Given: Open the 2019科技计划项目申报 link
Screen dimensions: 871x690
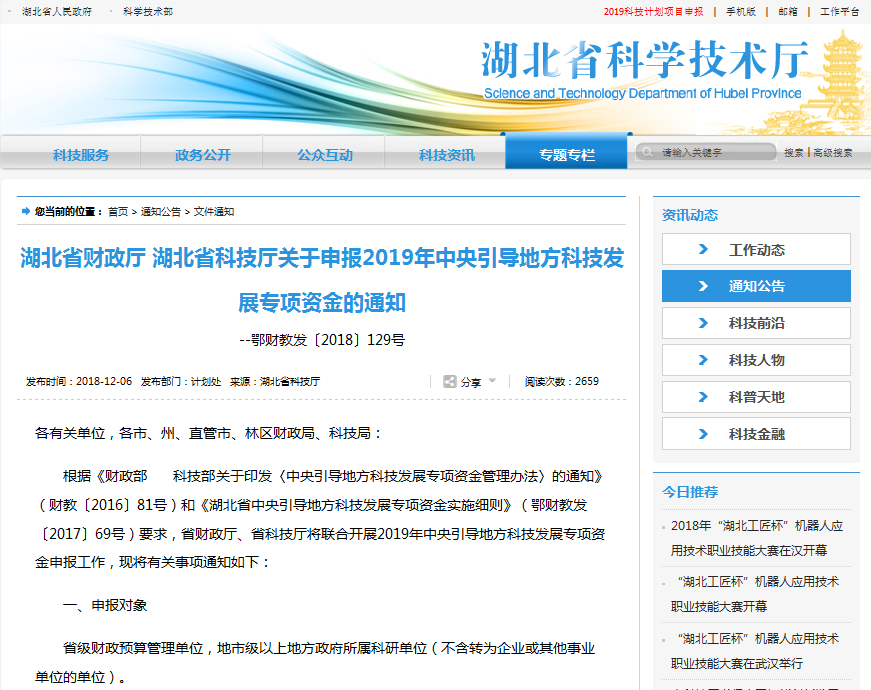Looking at the screenshot, I should click(x=653, y=12).
